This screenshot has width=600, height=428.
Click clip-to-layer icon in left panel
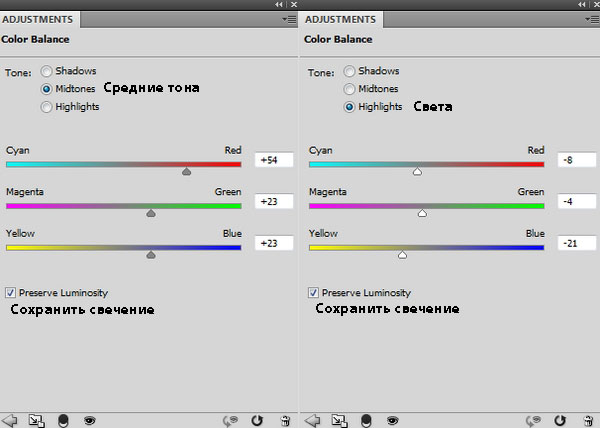coord(63,421)
